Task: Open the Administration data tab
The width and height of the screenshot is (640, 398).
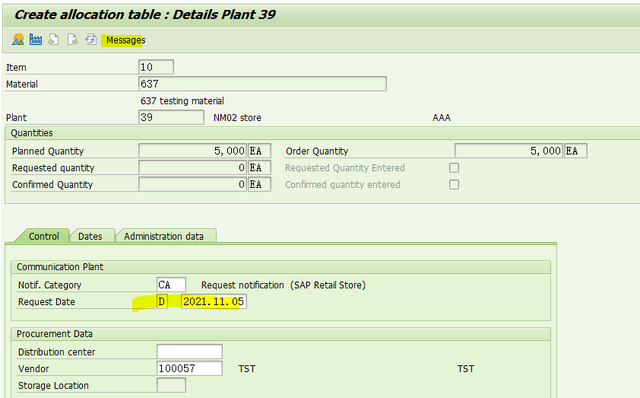Action: point(164,236)
